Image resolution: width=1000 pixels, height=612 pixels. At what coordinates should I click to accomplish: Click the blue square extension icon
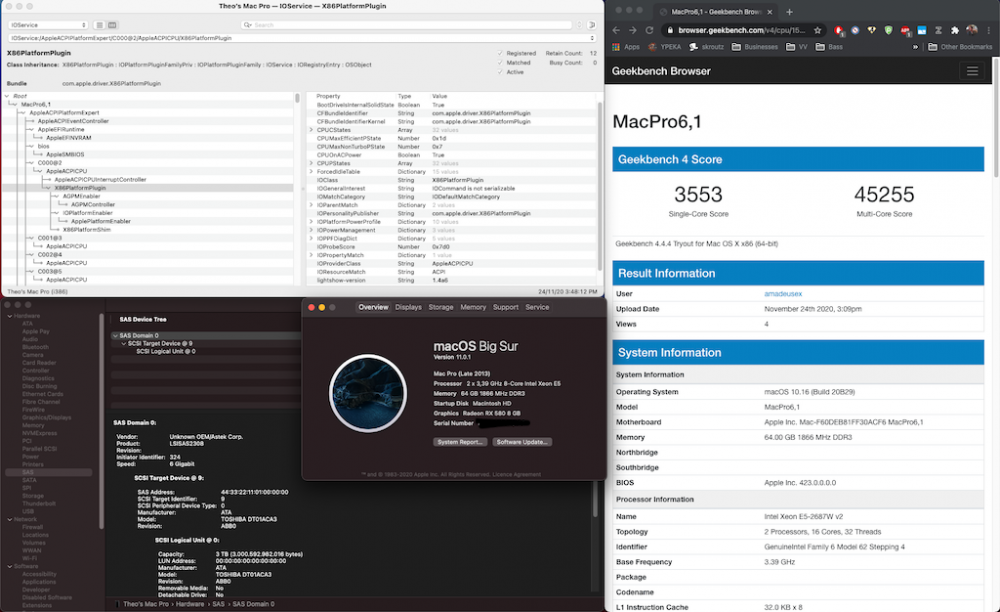pos(922,30)
